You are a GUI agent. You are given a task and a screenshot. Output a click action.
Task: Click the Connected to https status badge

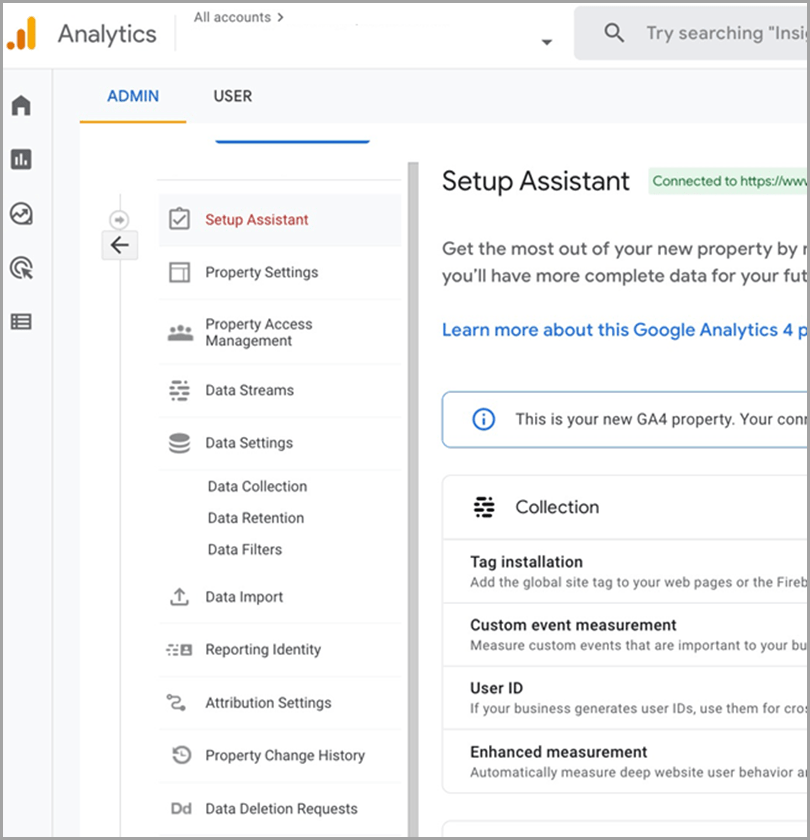click(728, 181)
